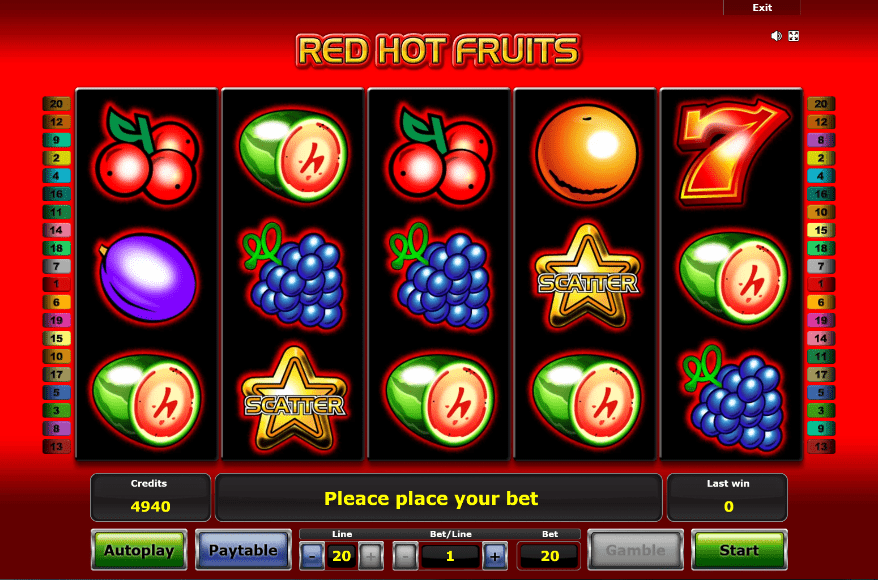Select the cherries on the first reel

coord(148,153)
